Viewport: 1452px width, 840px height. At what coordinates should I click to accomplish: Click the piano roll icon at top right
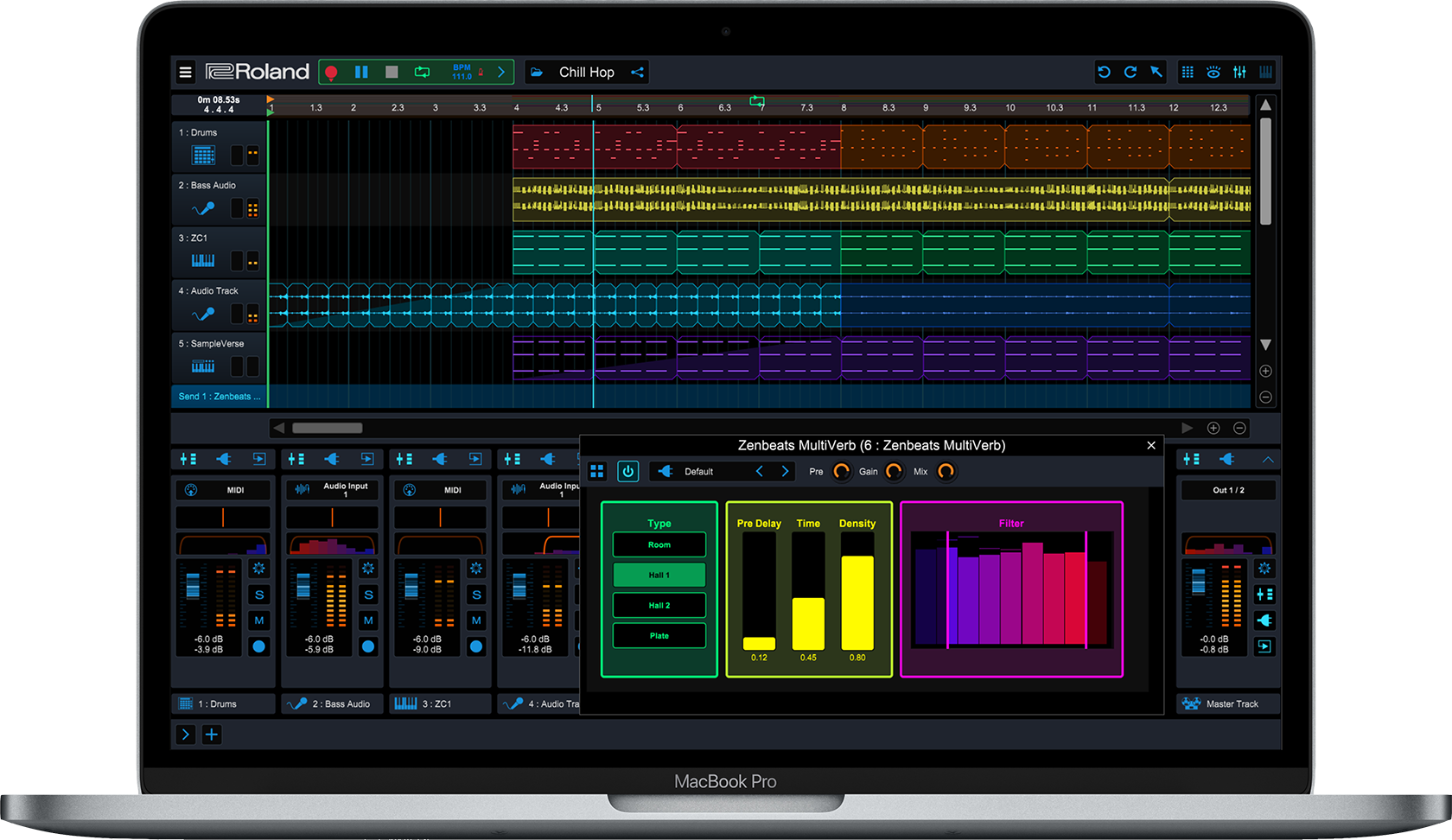pos(1265,72)
